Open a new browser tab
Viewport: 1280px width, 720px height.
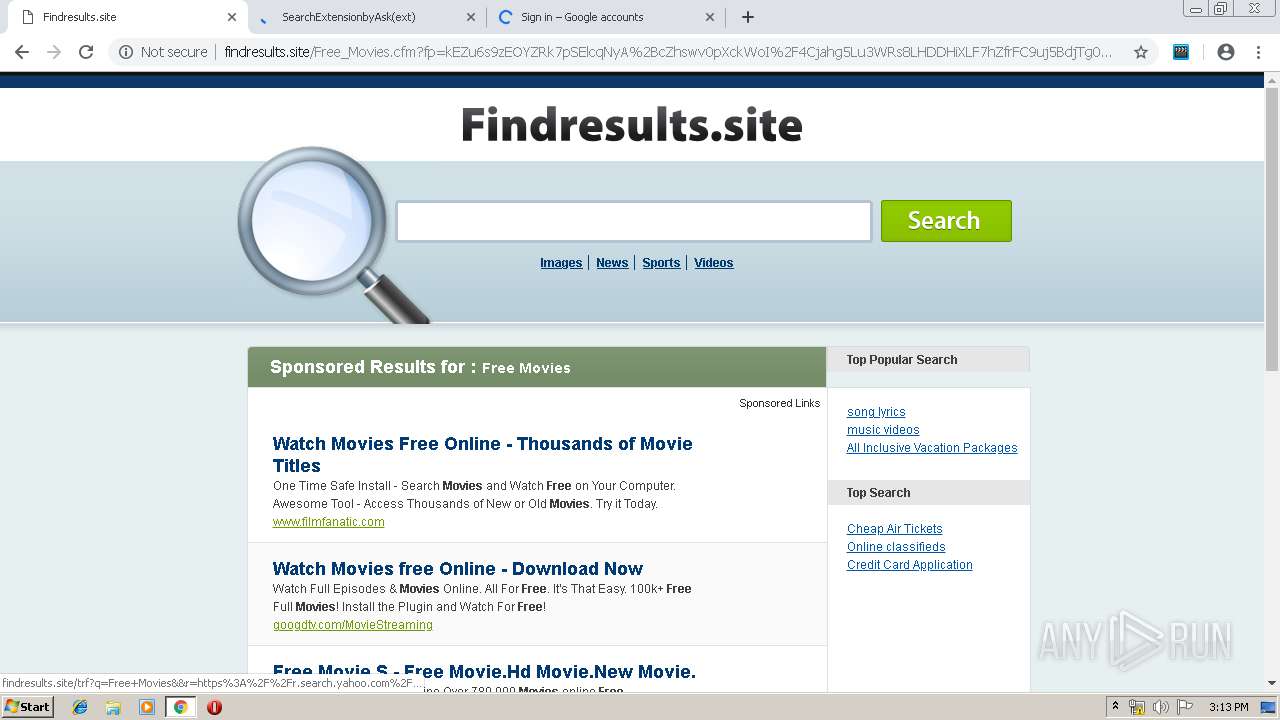point(748,17)
